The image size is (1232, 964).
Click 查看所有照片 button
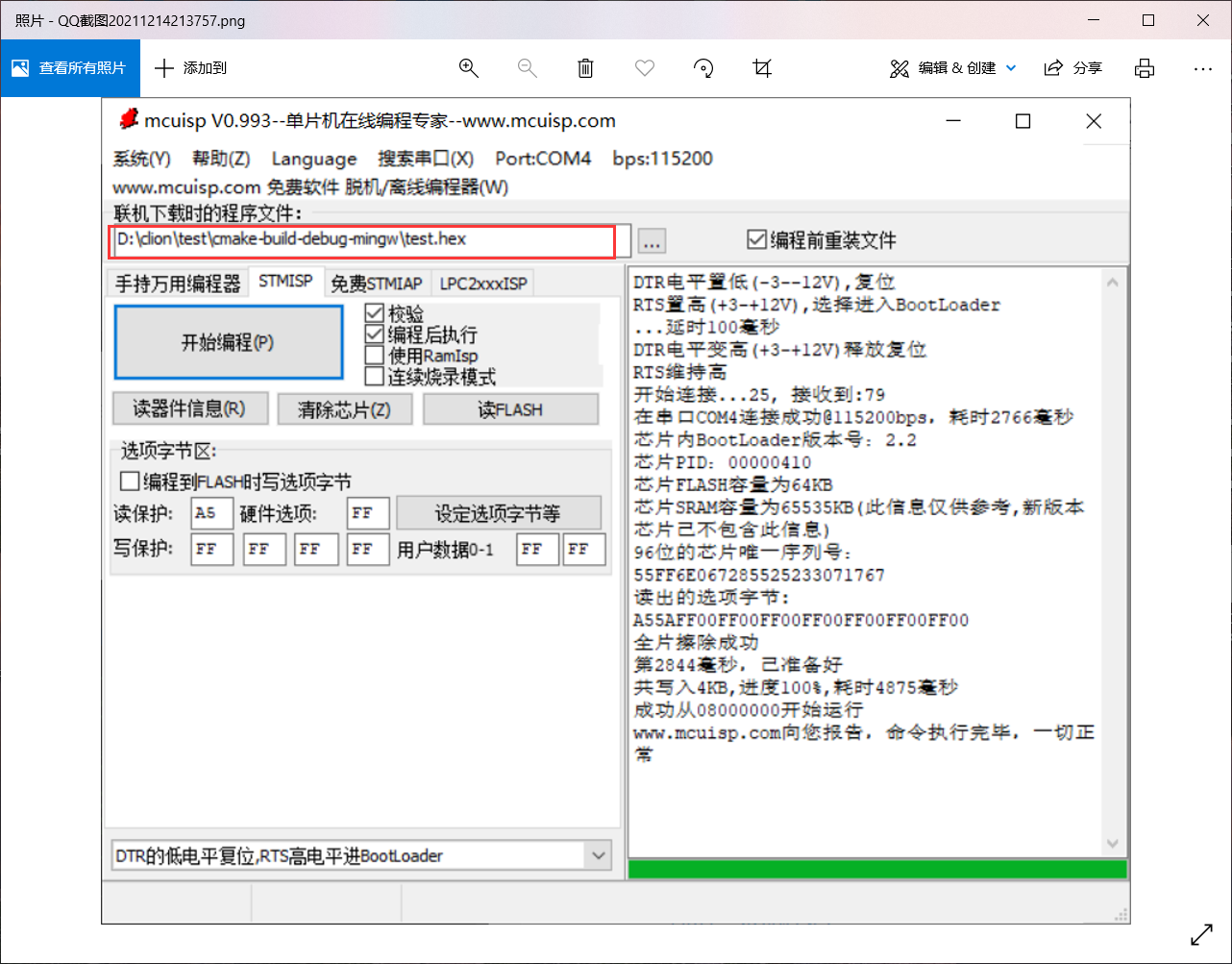point(69,67)
